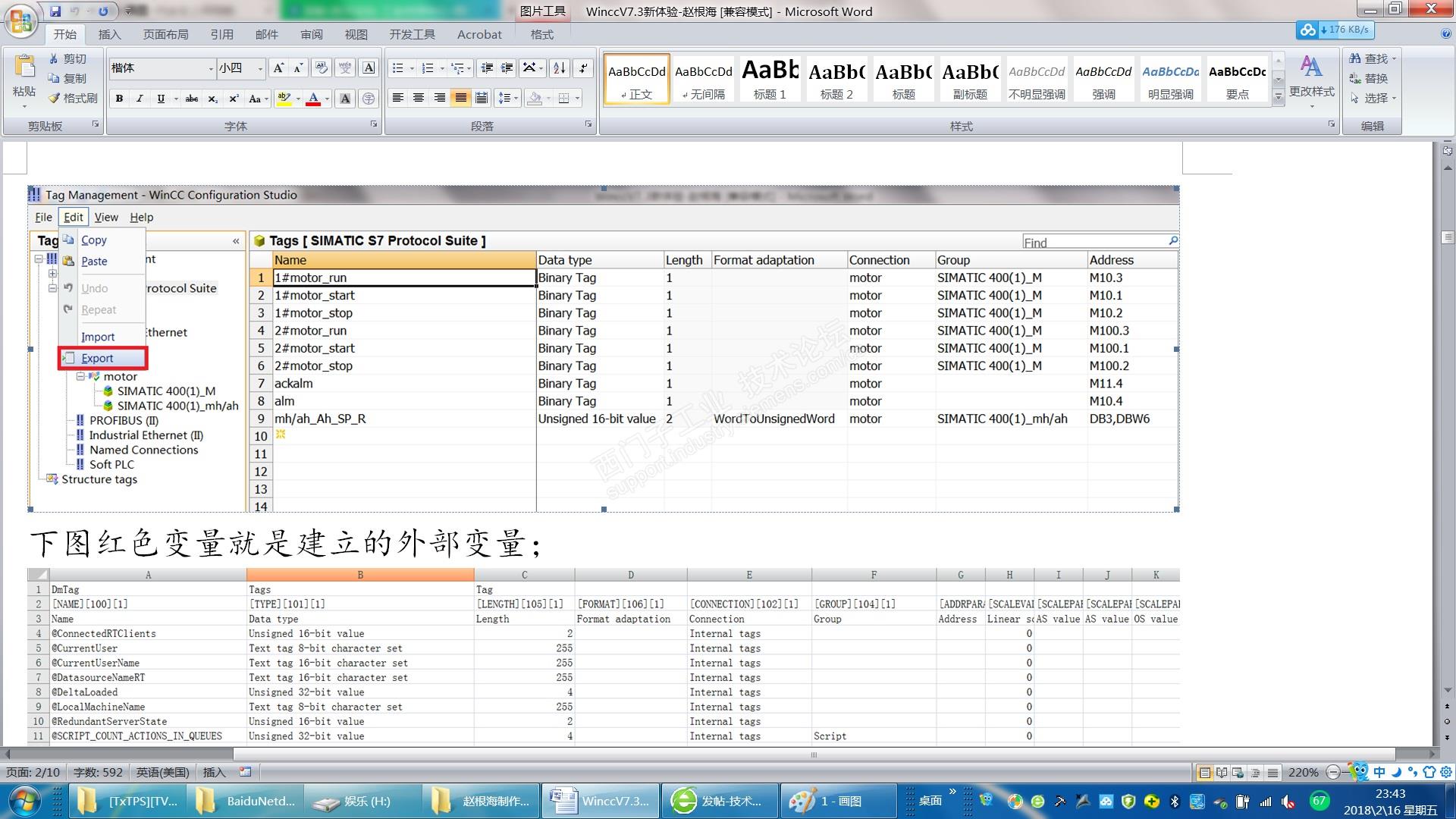The width and height of the screenshot is (1456, 819).
Task: Toggle italic formatting
Action: [140, 99]
